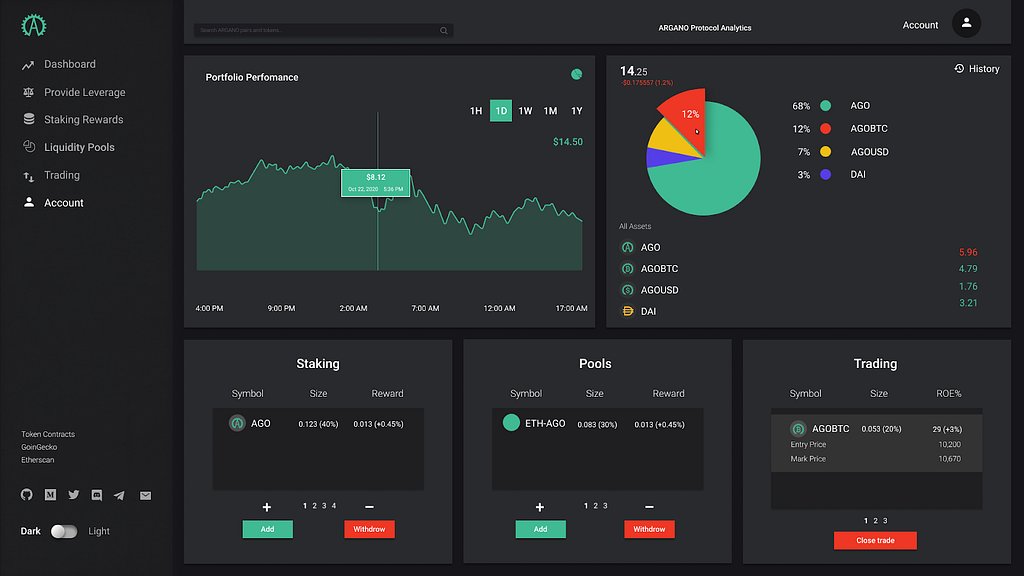Click the Discord icon in sidebar

tap(97, 495)
